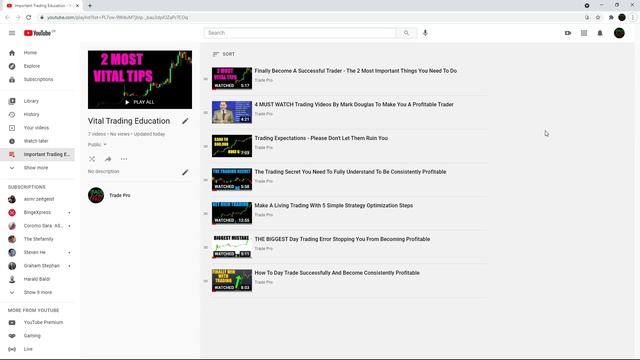Open account avatar menu
The height and width of the screenshot is (360, 640).
pos(619,33)
